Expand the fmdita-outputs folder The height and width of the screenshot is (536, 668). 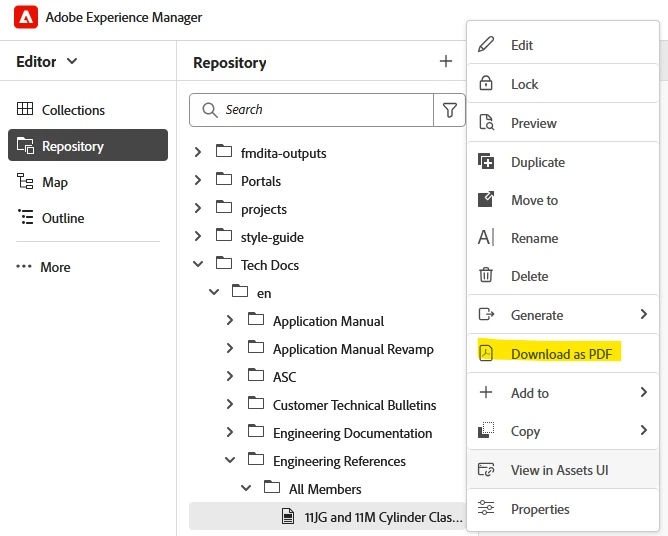(198, 153)
